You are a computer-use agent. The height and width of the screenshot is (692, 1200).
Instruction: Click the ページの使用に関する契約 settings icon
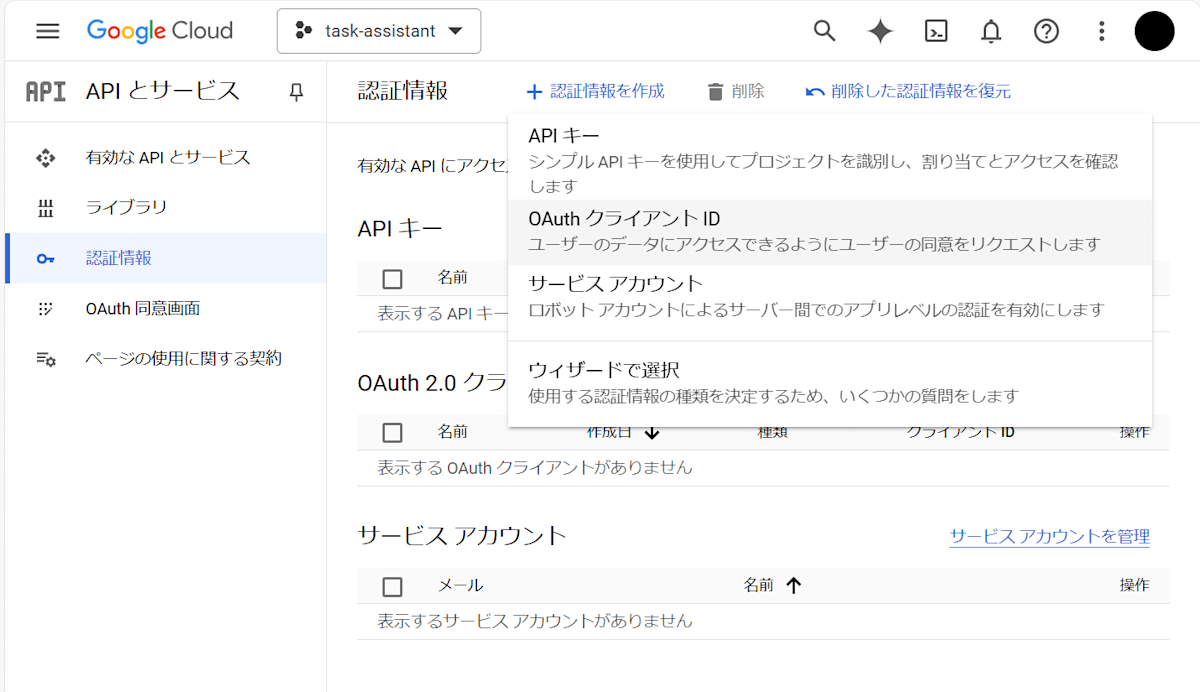pyautogui.click(x=45, y=359)
